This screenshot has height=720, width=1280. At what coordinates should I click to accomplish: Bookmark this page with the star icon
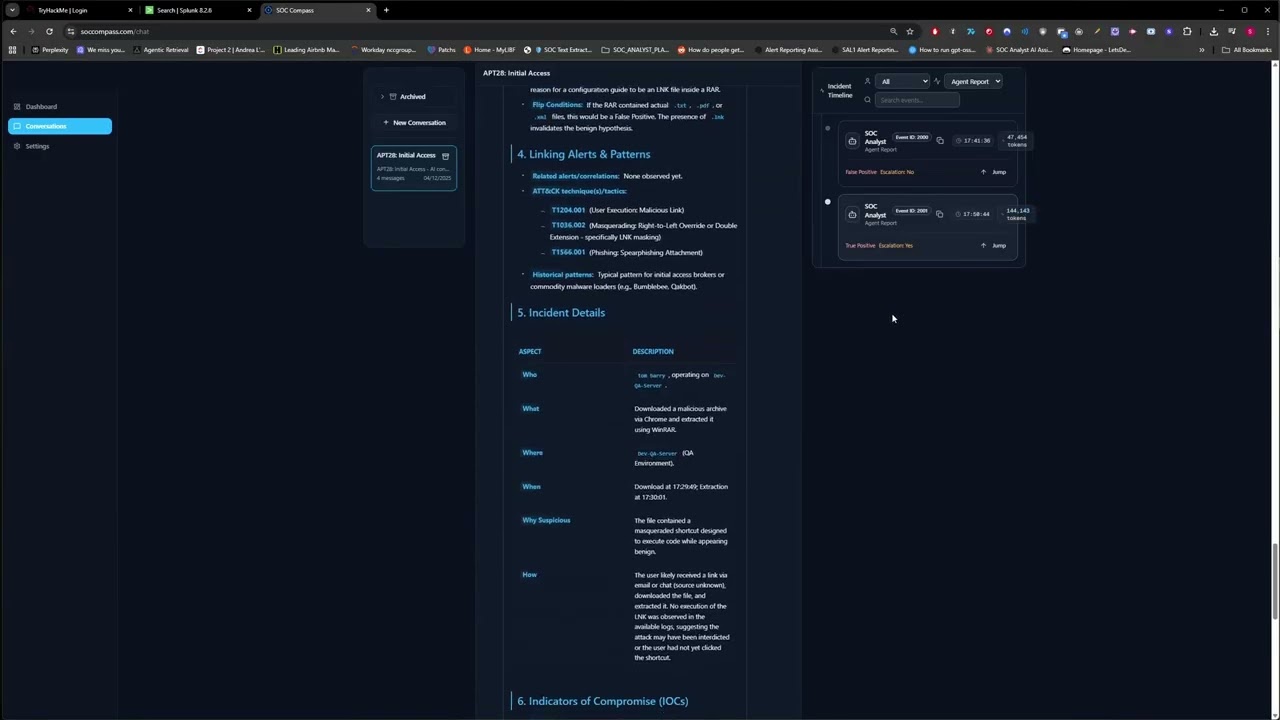[x=910, y=31]
